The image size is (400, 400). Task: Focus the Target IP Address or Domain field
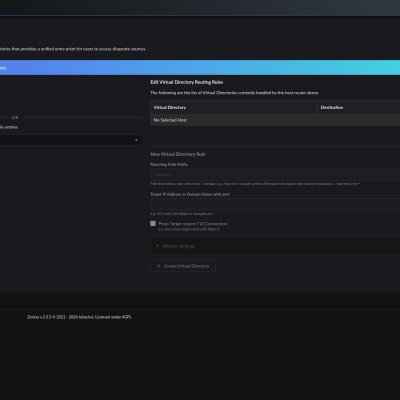[x=275, y=204]
